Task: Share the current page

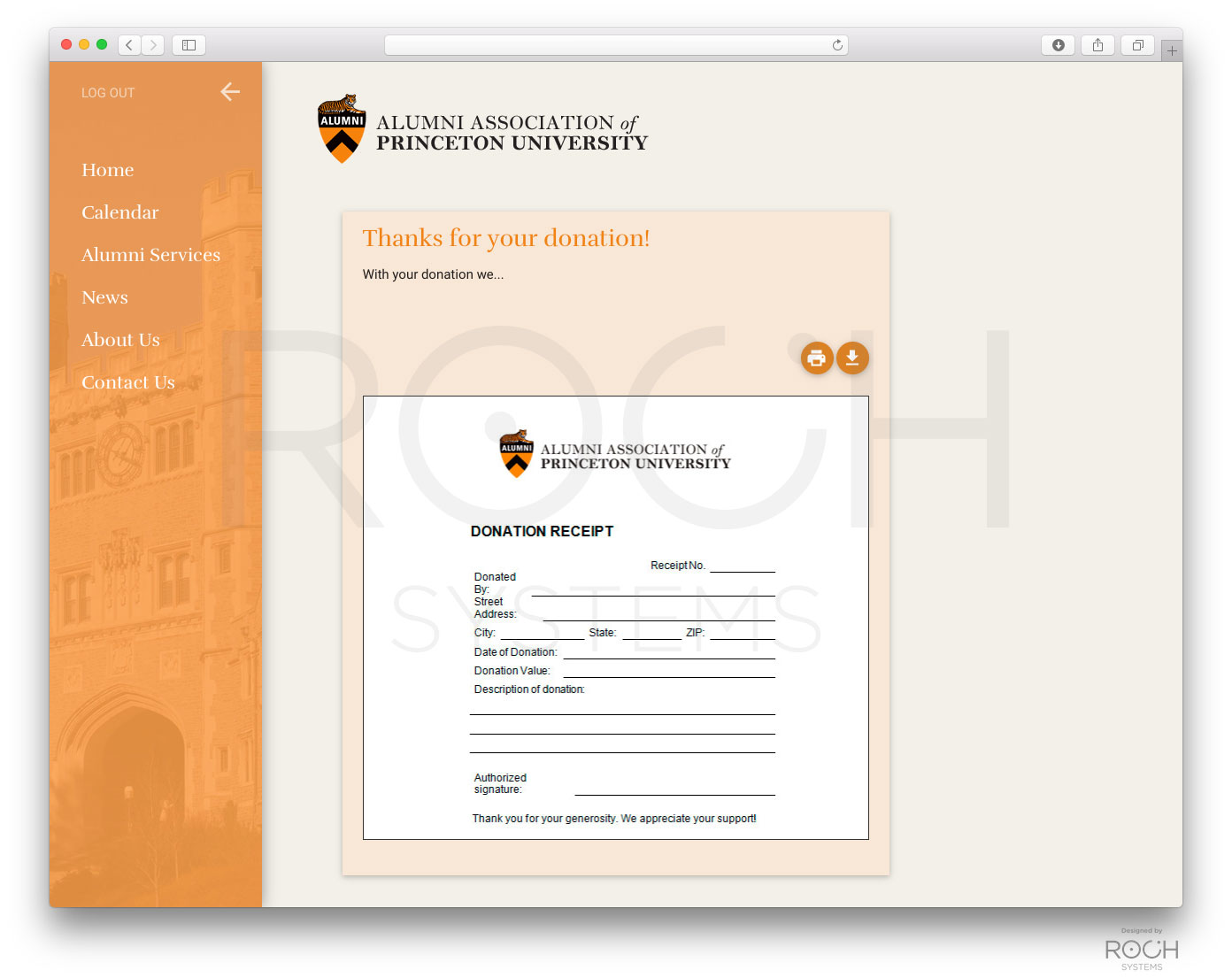Action: coord(1097,45)
